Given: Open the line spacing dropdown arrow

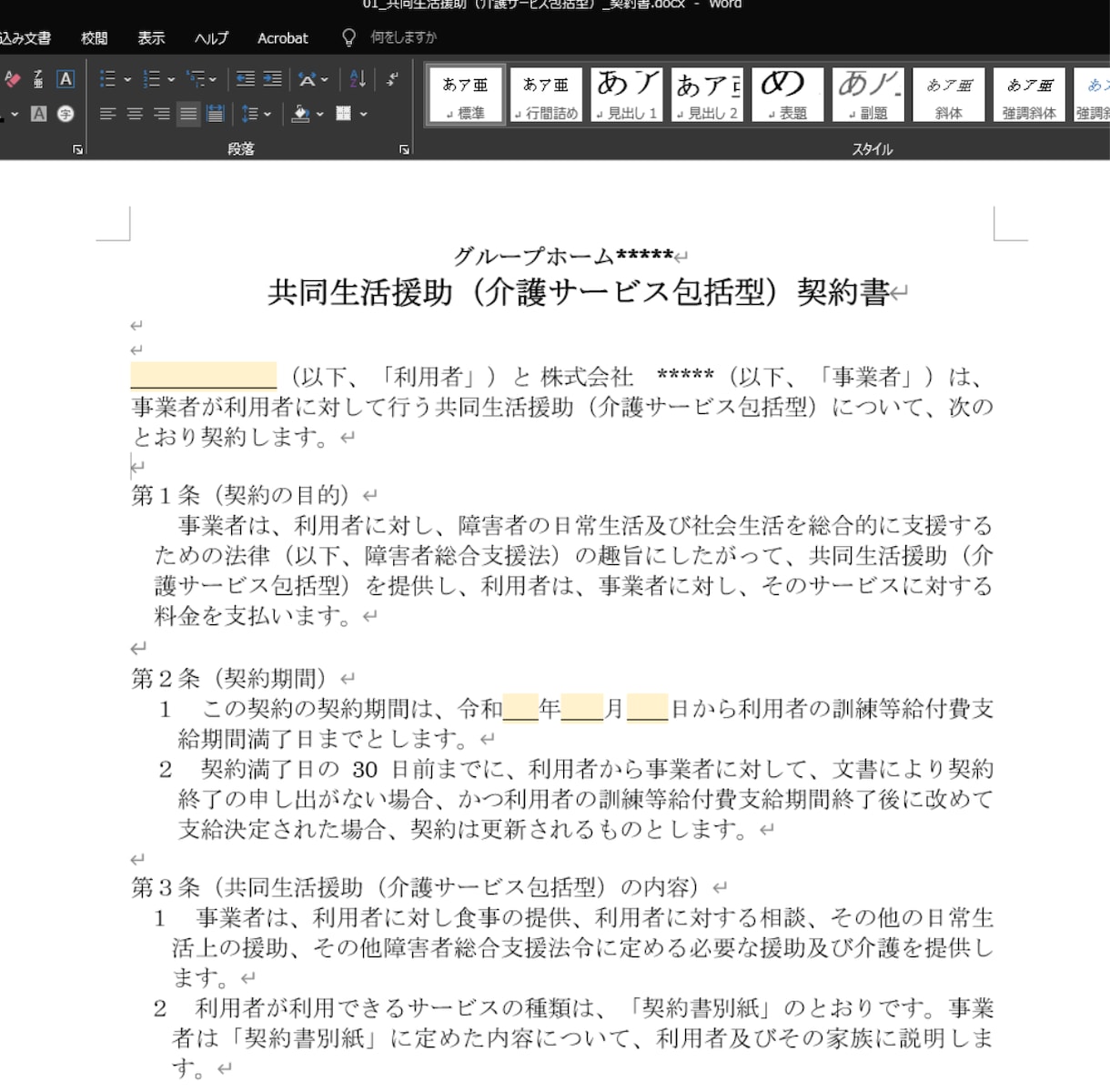Looking at the screenshot, I should [267, 114].
